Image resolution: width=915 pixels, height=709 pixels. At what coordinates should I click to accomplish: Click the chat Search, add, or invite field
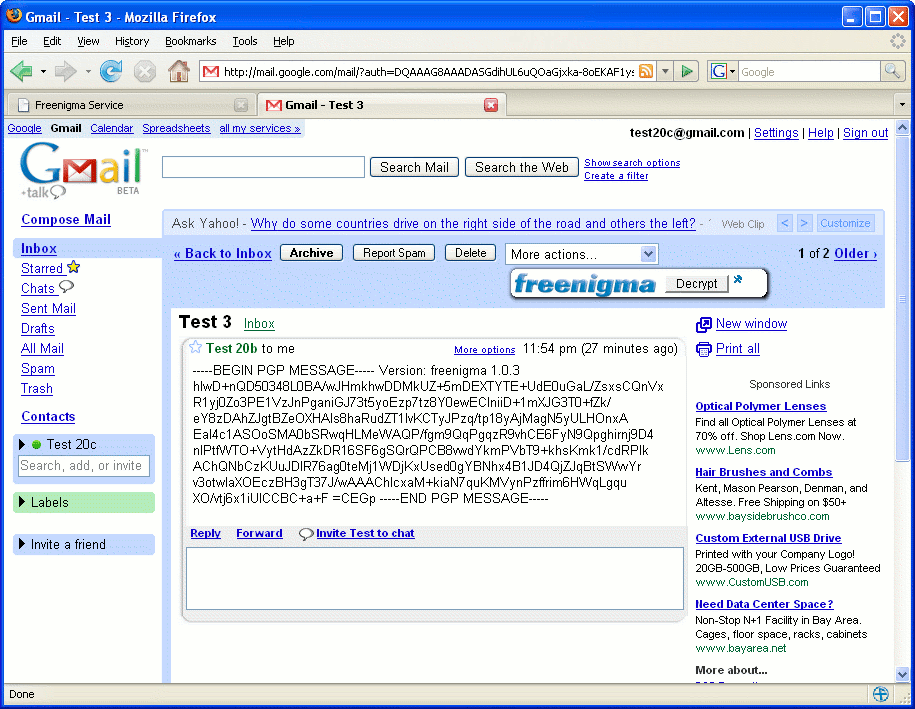[x=83, y=466]
